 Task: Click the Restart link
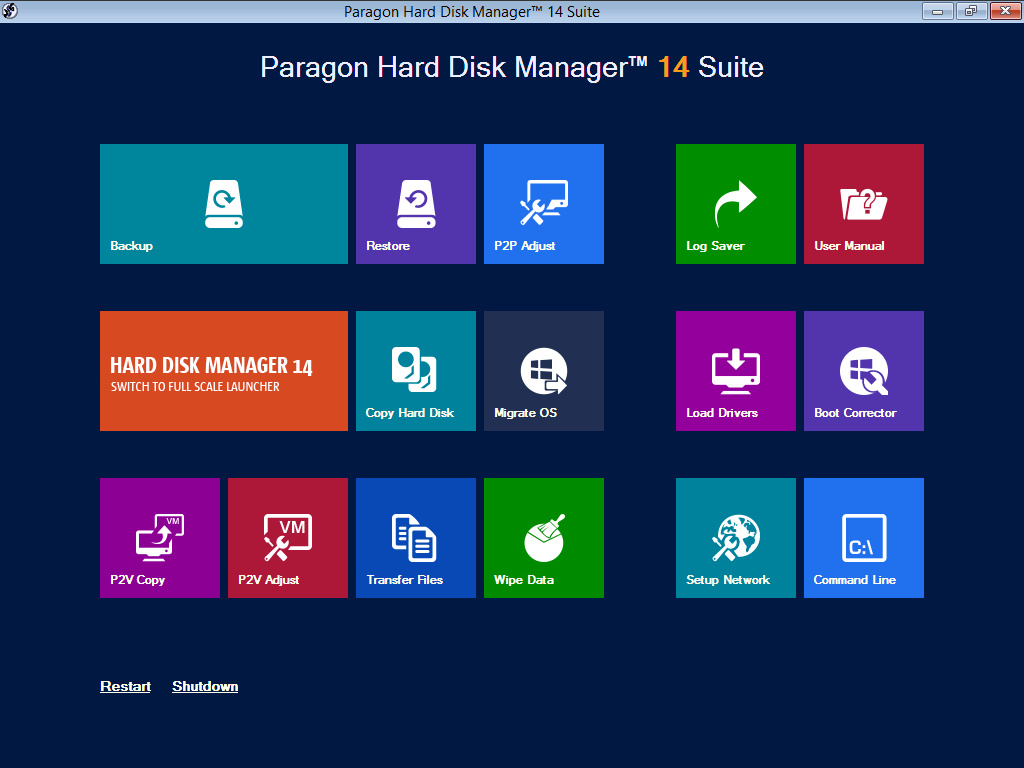pyautogui.click(x=125, y=686)
